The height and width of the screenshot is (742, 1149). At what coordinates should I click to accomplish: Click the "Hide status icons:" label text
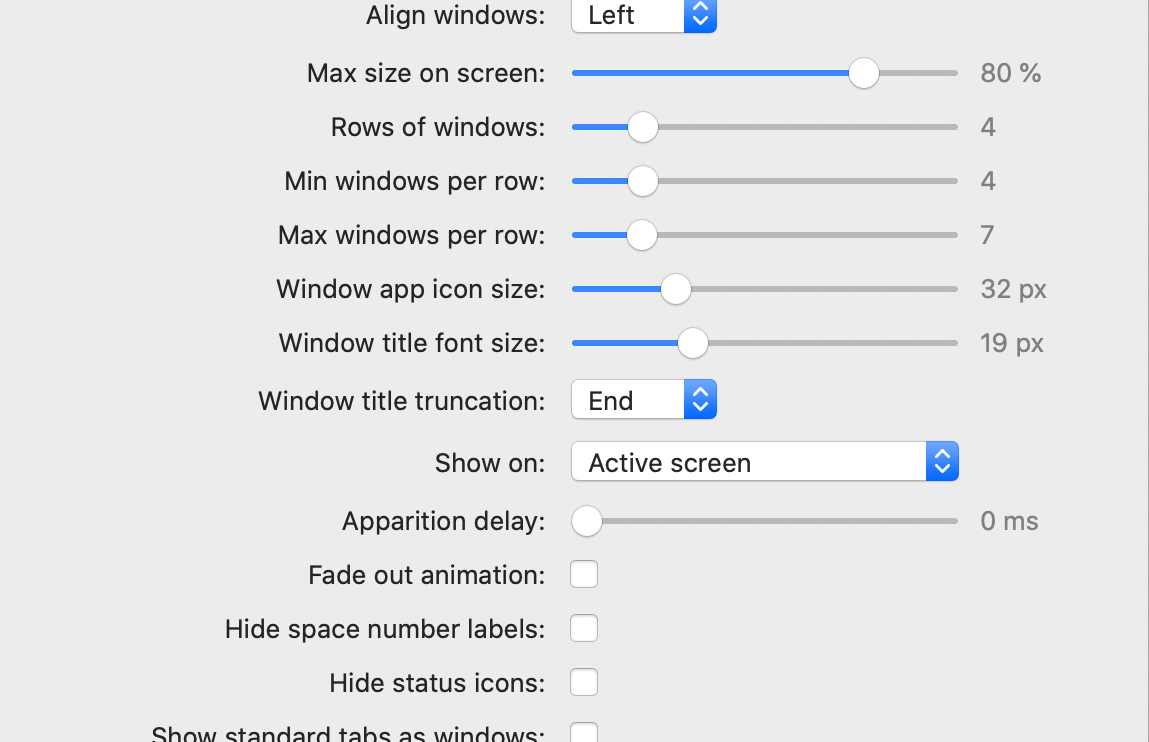click(437, 683)
